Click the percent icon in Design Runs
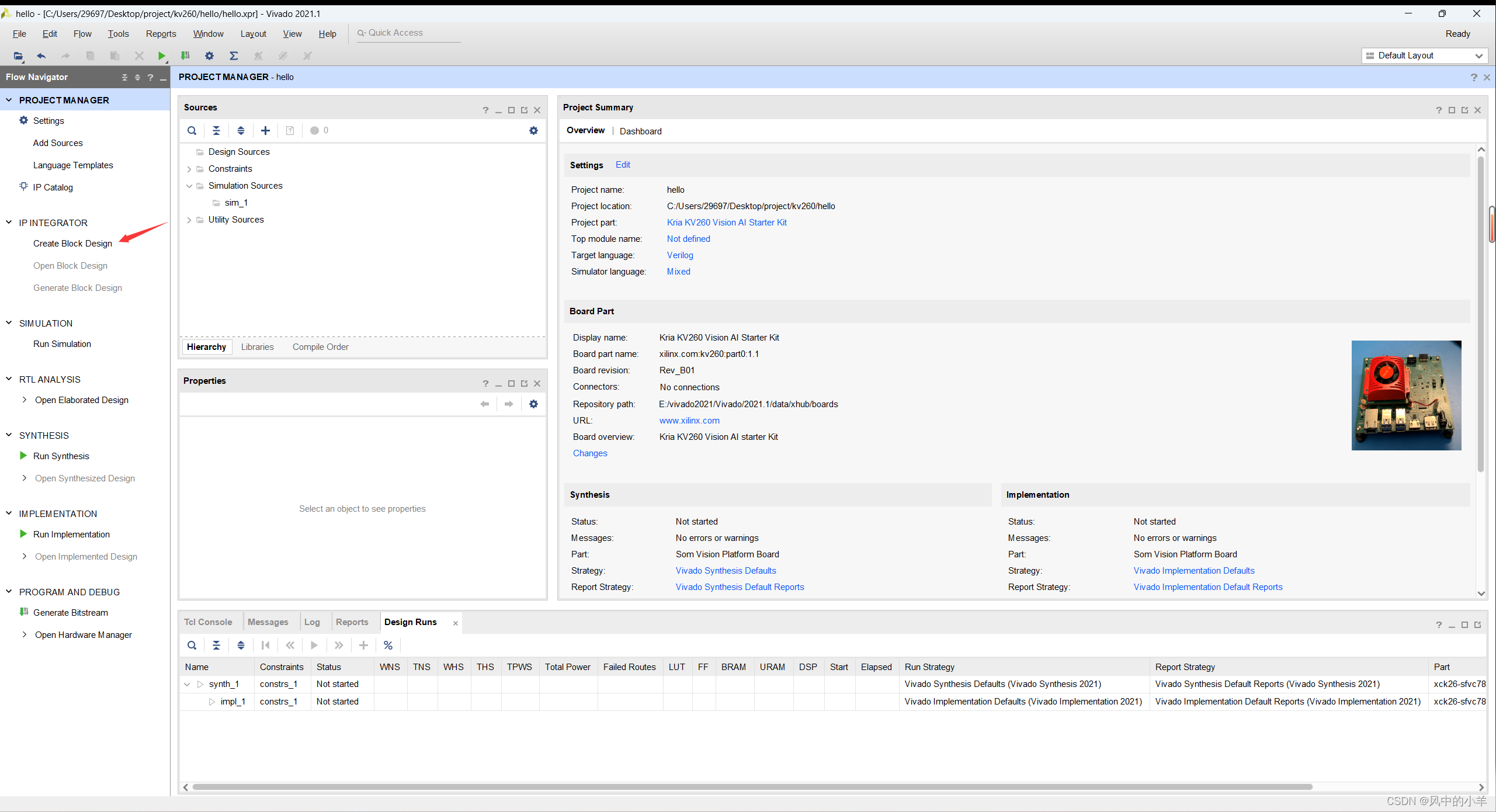Viewport: 1496px width, 812px height. (x=388, y=645)
